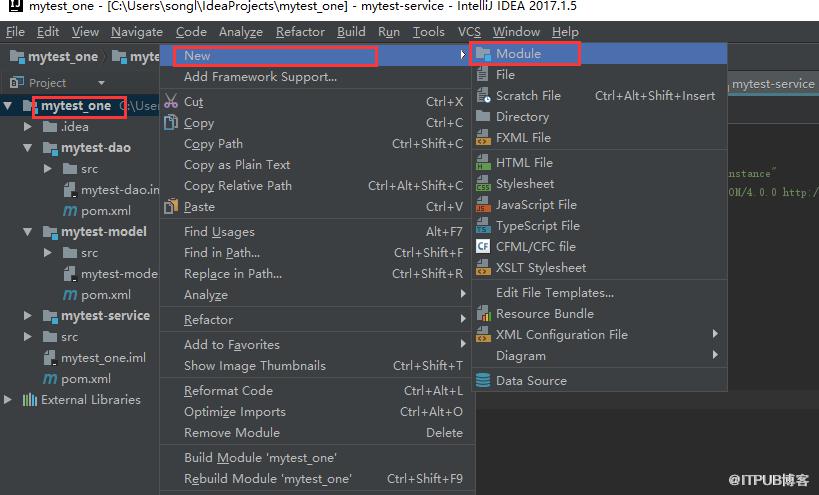Click the Copy icon in context menu
The image size is (819, 495).
pyautogui.click(x=171, y=123)
